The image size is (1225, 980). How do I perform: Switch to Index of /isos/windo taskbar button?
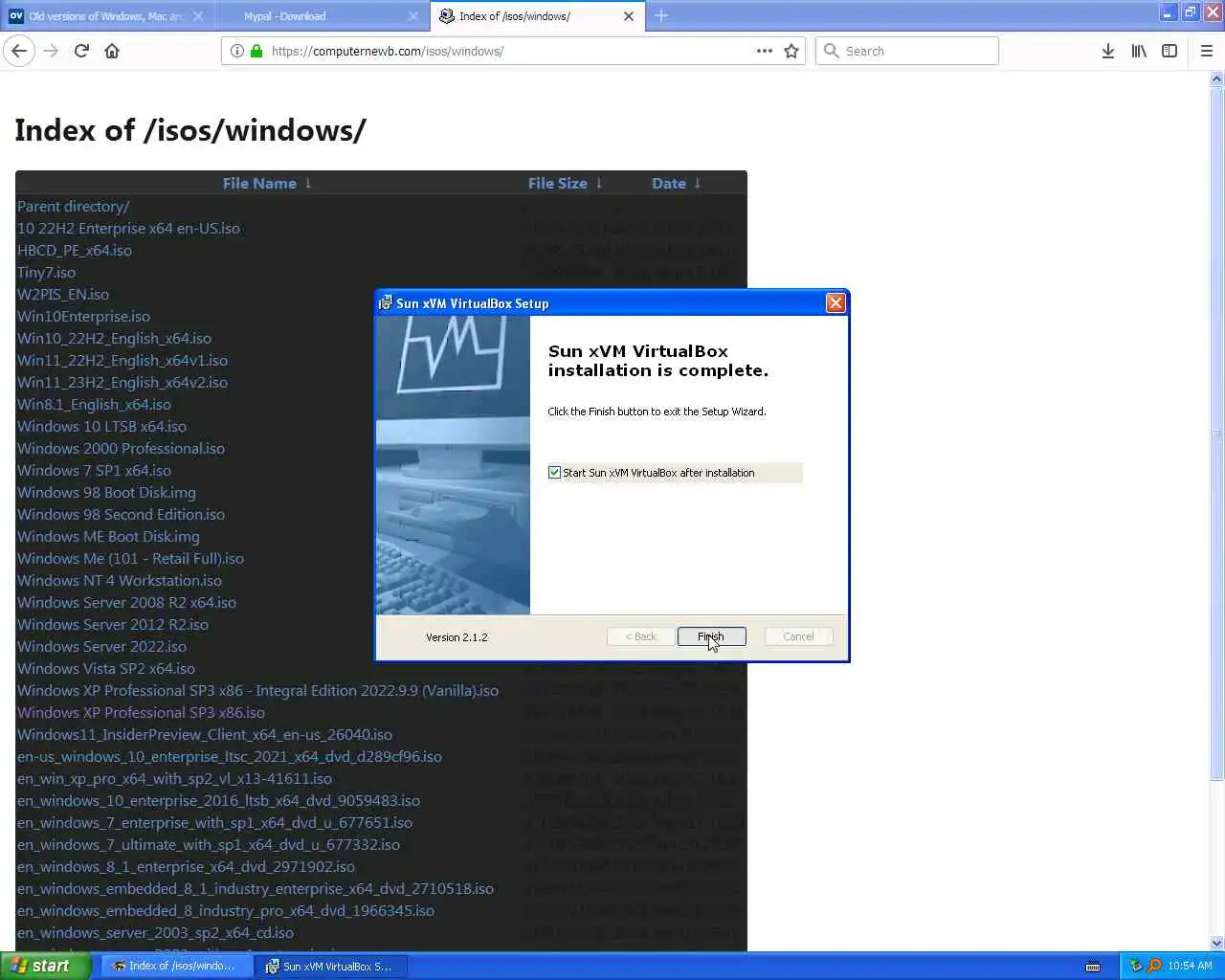[x=176, y=966]
